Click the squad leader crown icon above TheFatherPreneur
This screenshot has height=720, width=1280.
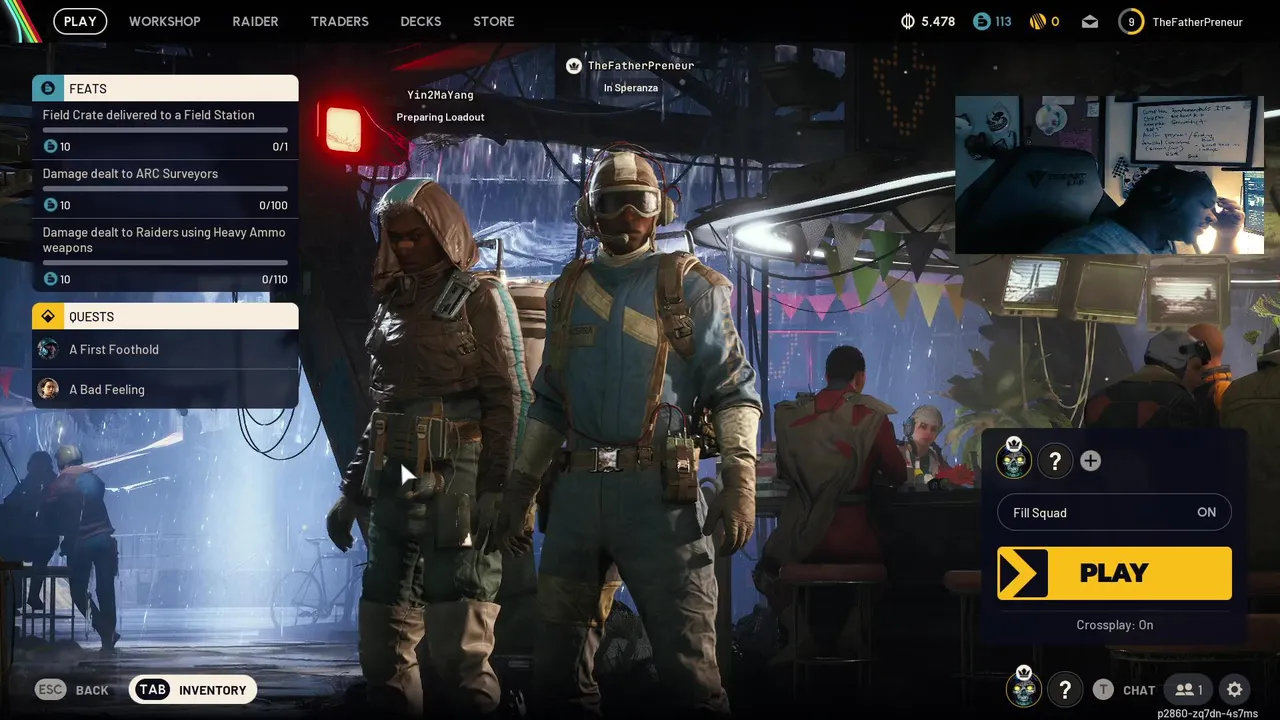574,66
